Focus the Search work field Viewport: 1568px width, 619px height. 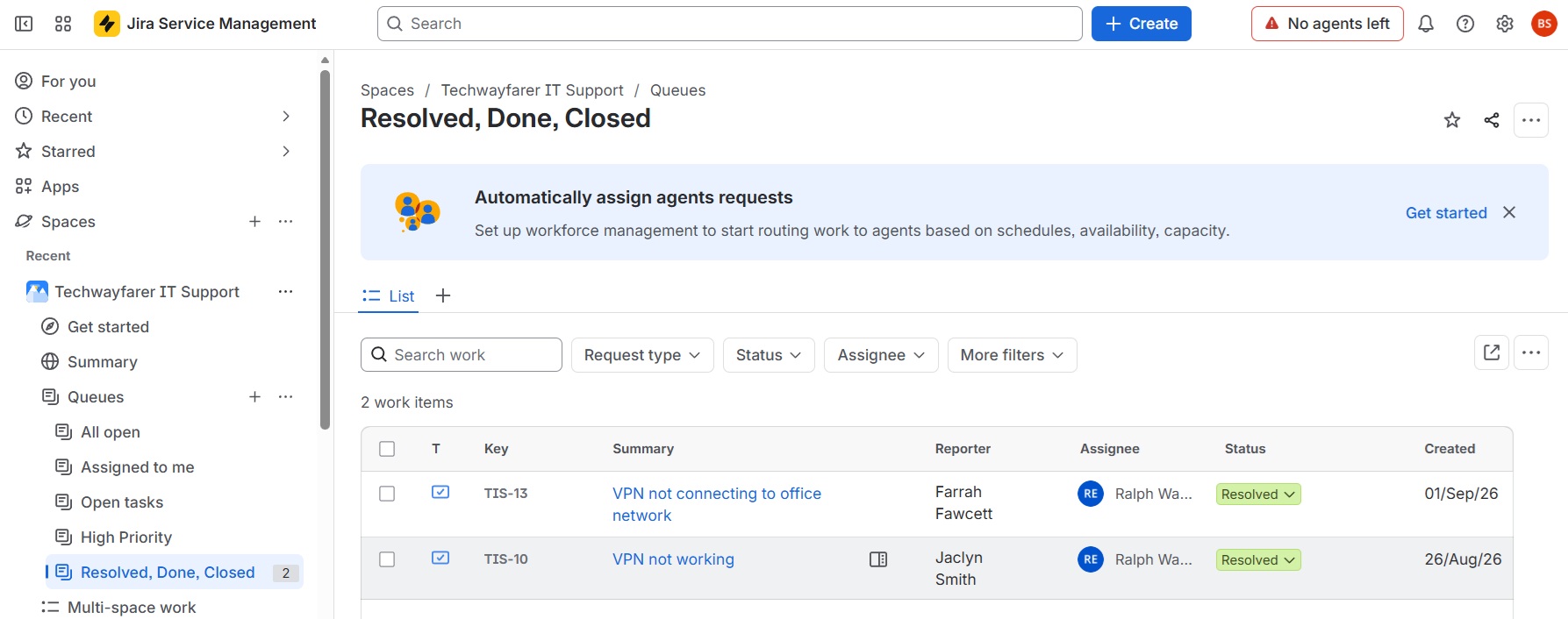coord(462,355)
